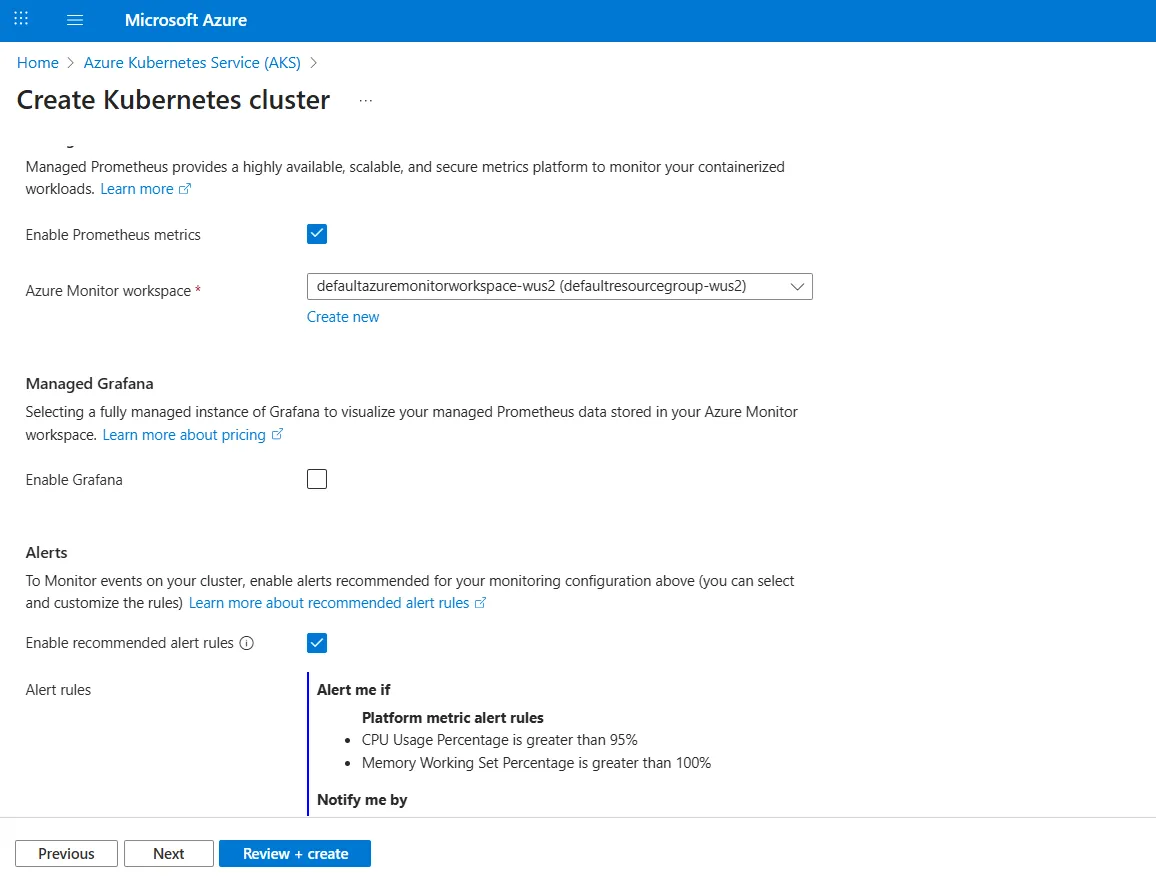Image resolution: width=1156 pixels, height=876 pixels.
Task: Click external icon after alert rules link
Action: pyautogui.click(x=480, y=602)
